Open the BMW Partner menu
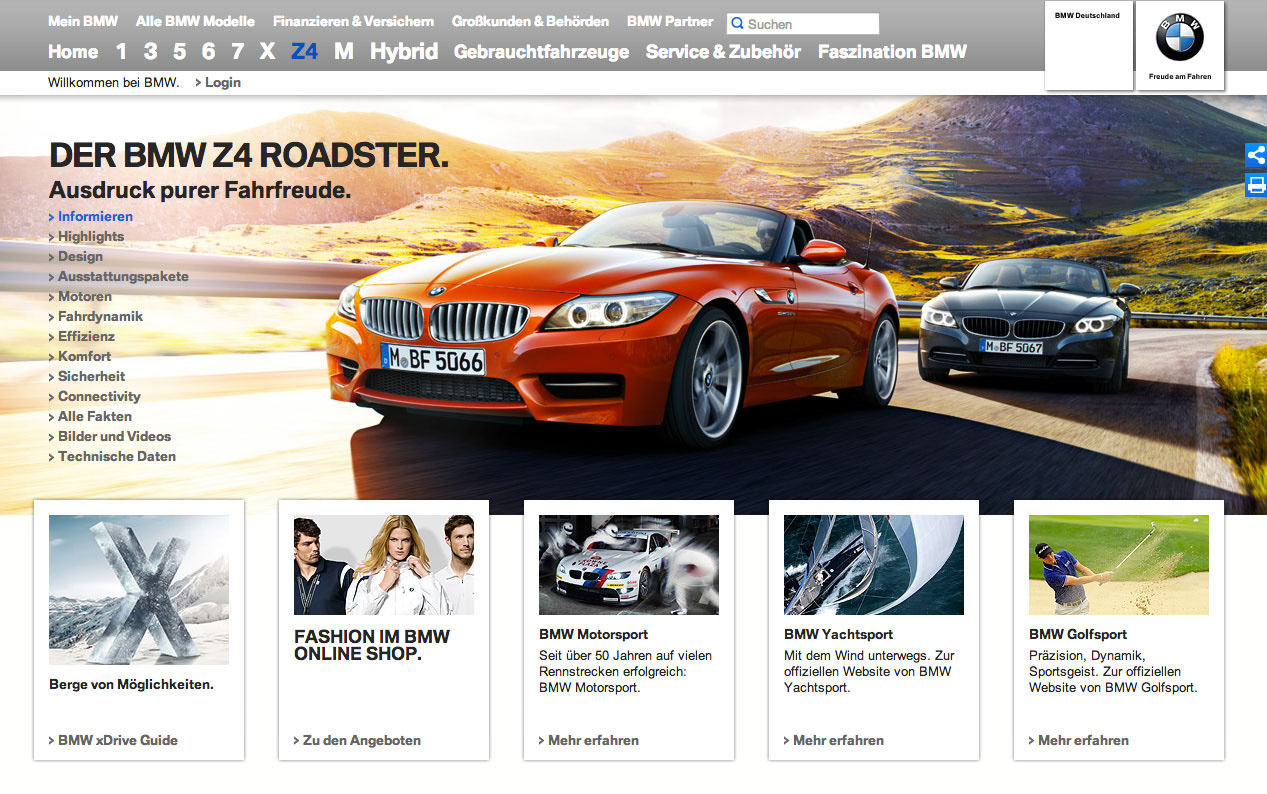Screen dimensions: 1267x794 click(670, 21)
